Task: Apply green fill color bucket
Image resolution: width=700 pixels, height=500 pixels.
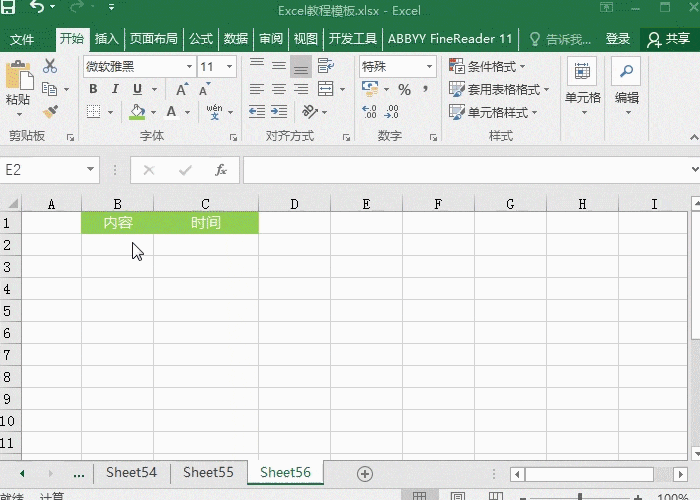Action: [137, 112]
